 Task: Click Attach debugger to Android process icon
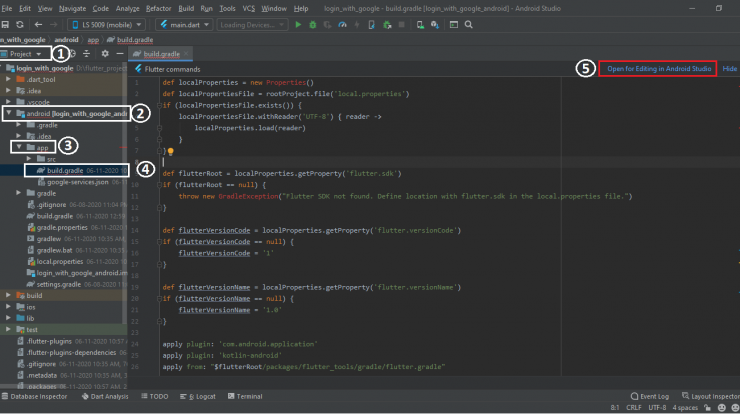click(x=371, y=25)
